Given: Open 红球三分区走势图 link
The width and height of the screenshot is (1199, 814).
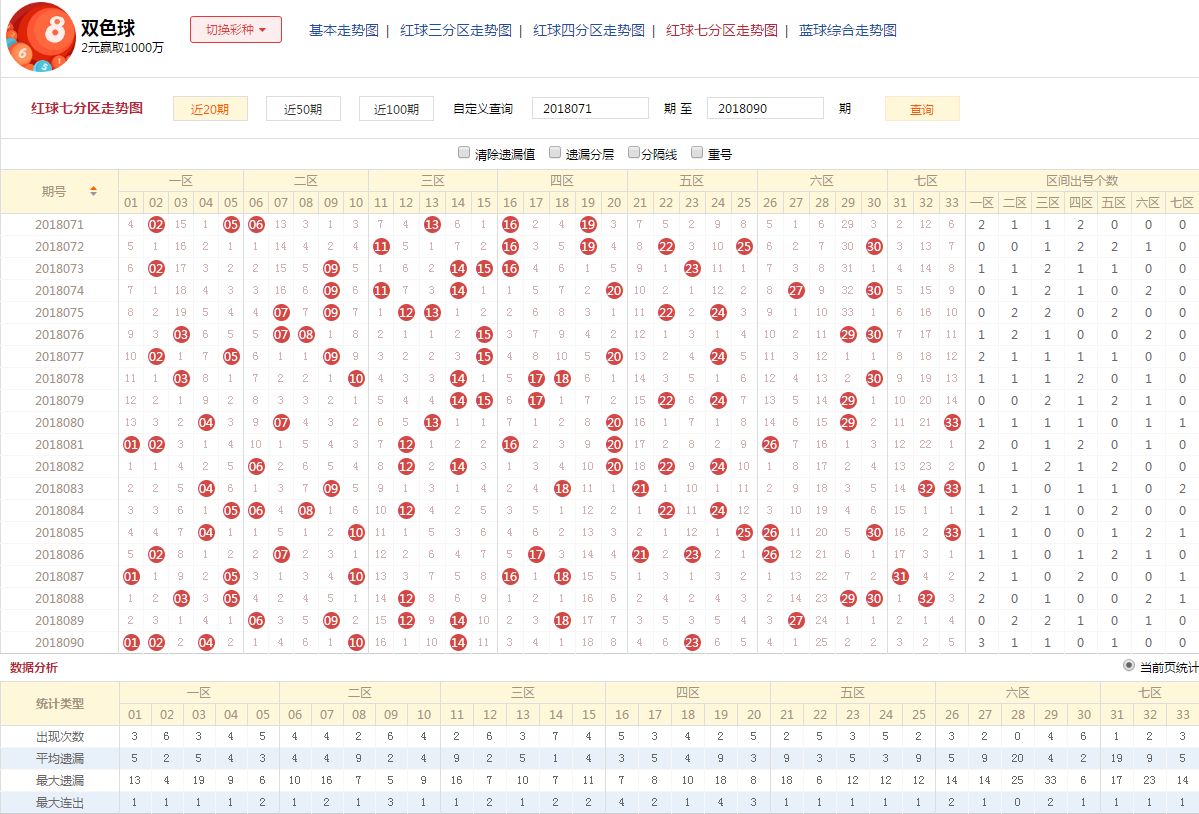Looking at the screenshot, I should (x=456, y=31).
